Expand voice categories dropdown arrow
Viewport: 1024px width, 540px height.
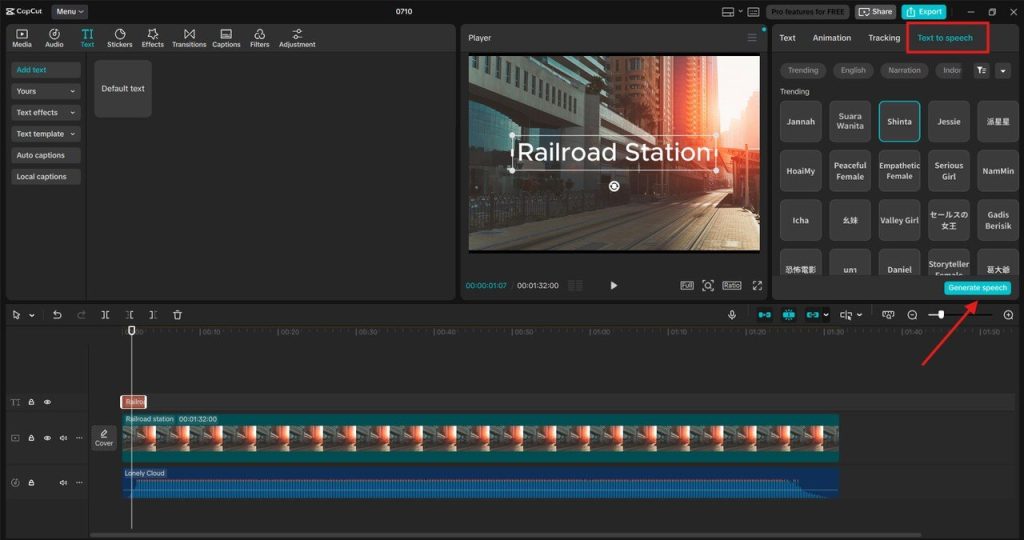(x=1003, y=71)
